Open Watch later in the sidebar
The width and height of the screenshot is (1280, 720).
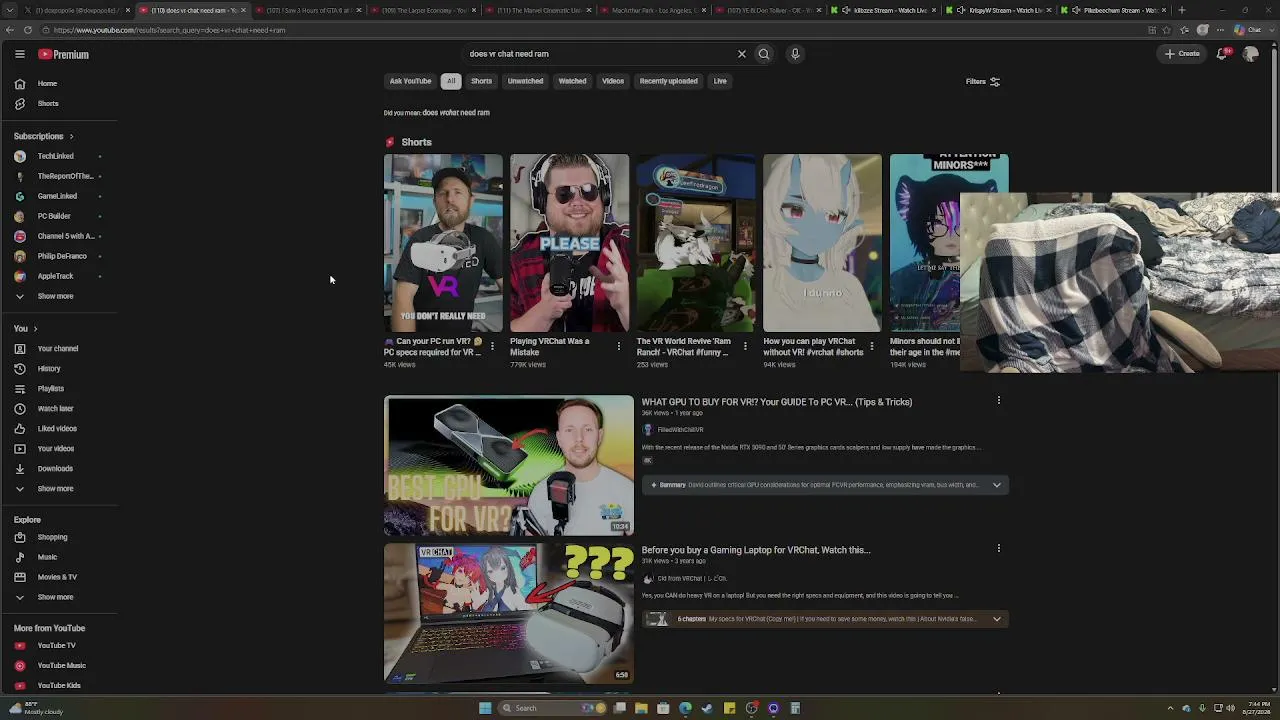(55, 409)
